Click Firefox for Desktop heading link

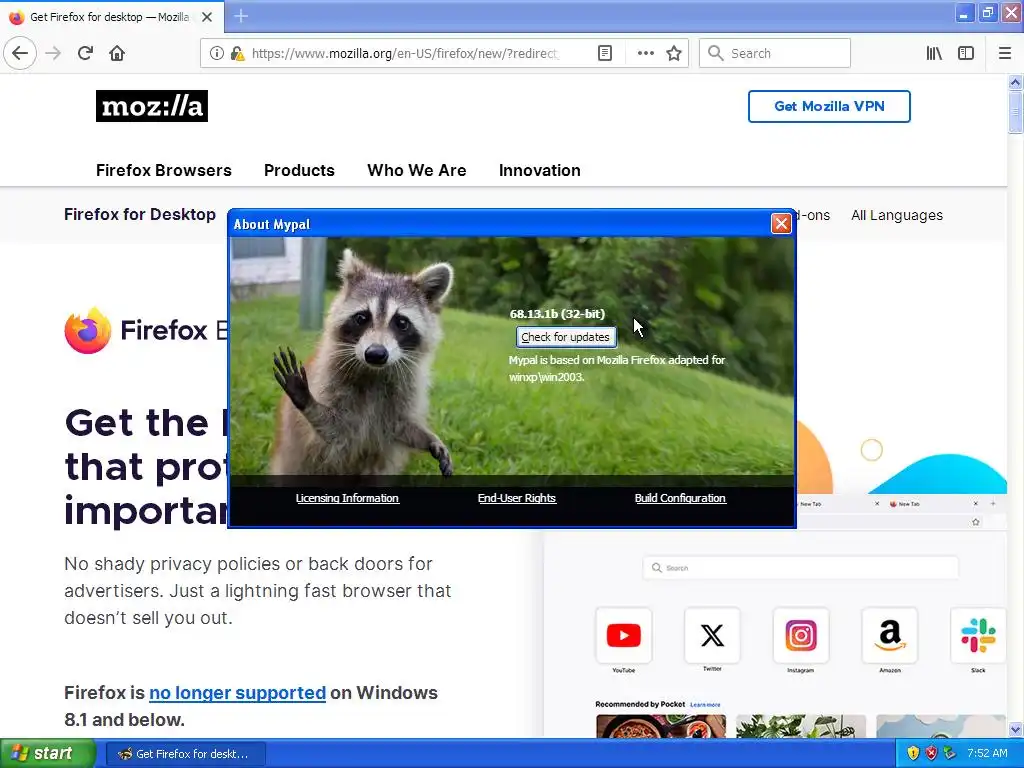(140, 214)
